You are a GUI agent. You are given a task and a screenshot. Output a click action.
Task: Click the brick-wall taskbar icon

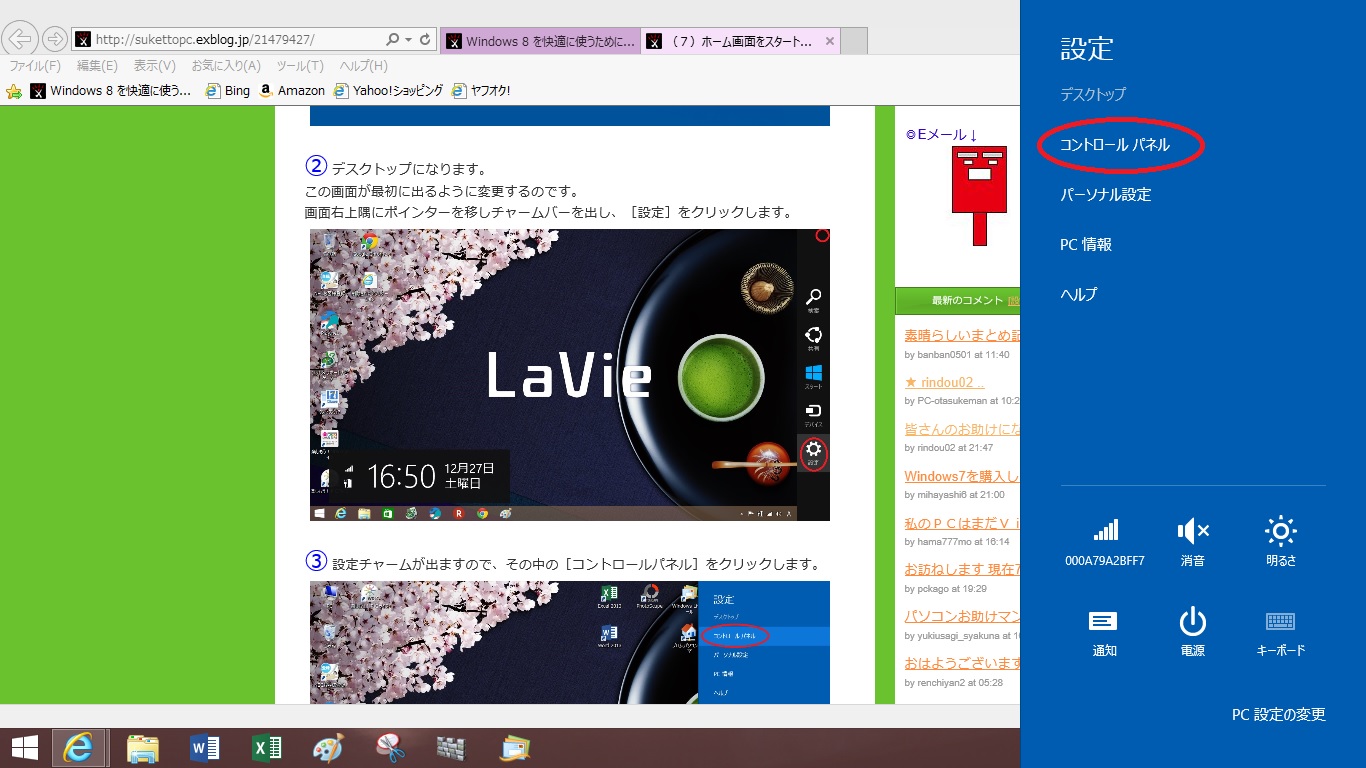tap(452, 748)
